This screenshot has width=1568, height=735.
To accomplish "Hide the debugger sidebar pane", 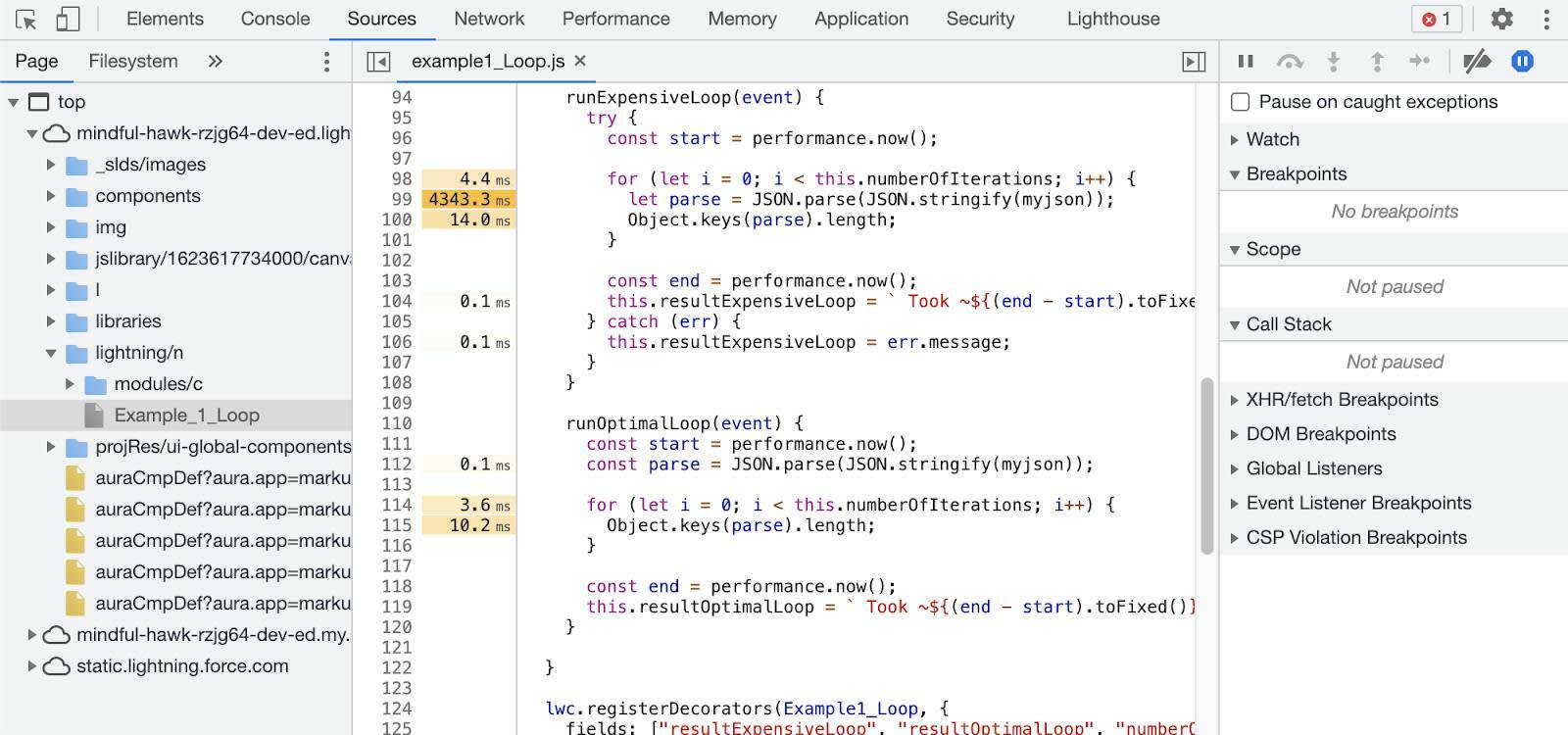I will pyautogui.click(x=1194, y=62).
